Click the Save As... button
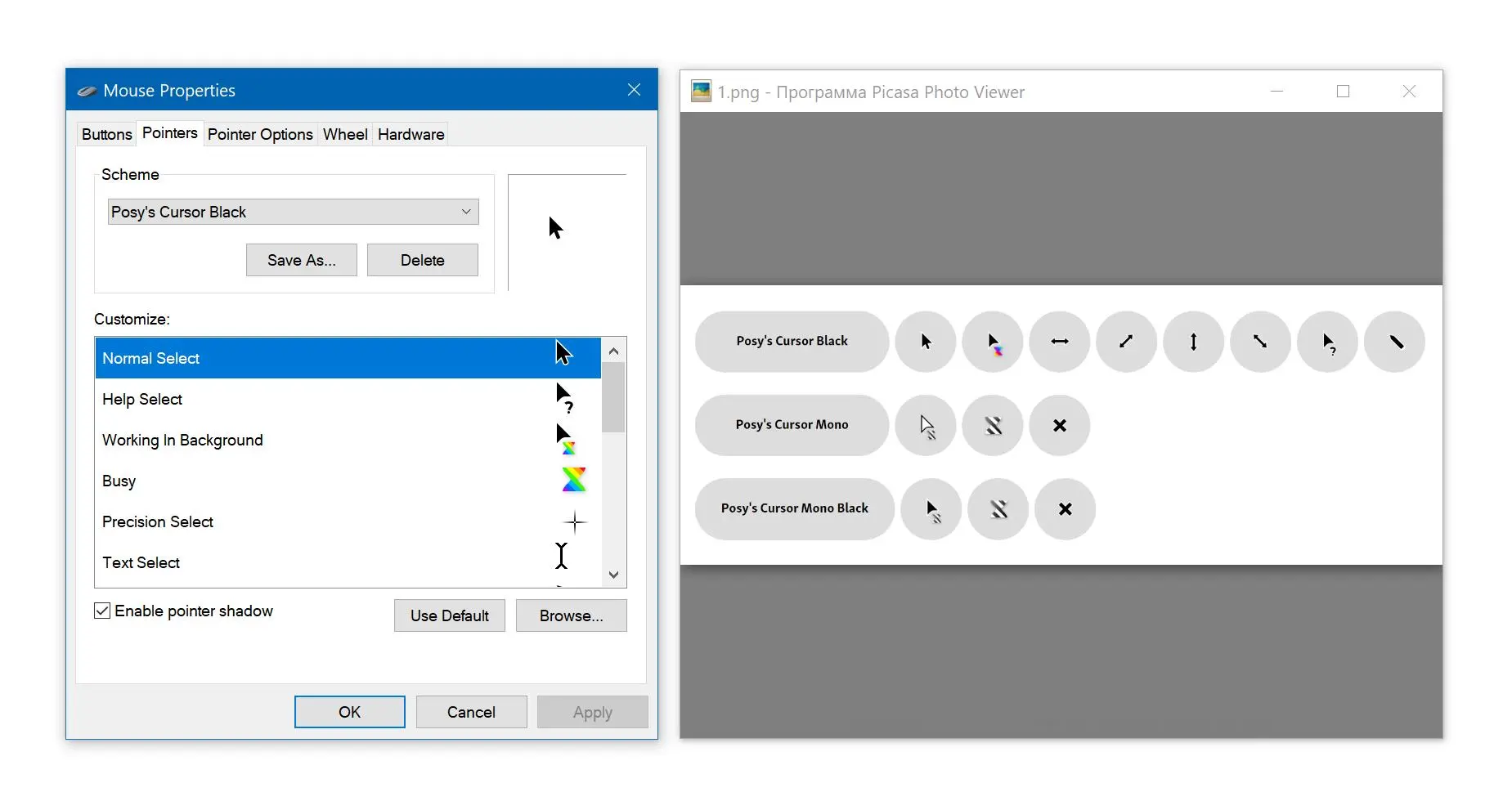1512x810 pixels. [302, 260]
